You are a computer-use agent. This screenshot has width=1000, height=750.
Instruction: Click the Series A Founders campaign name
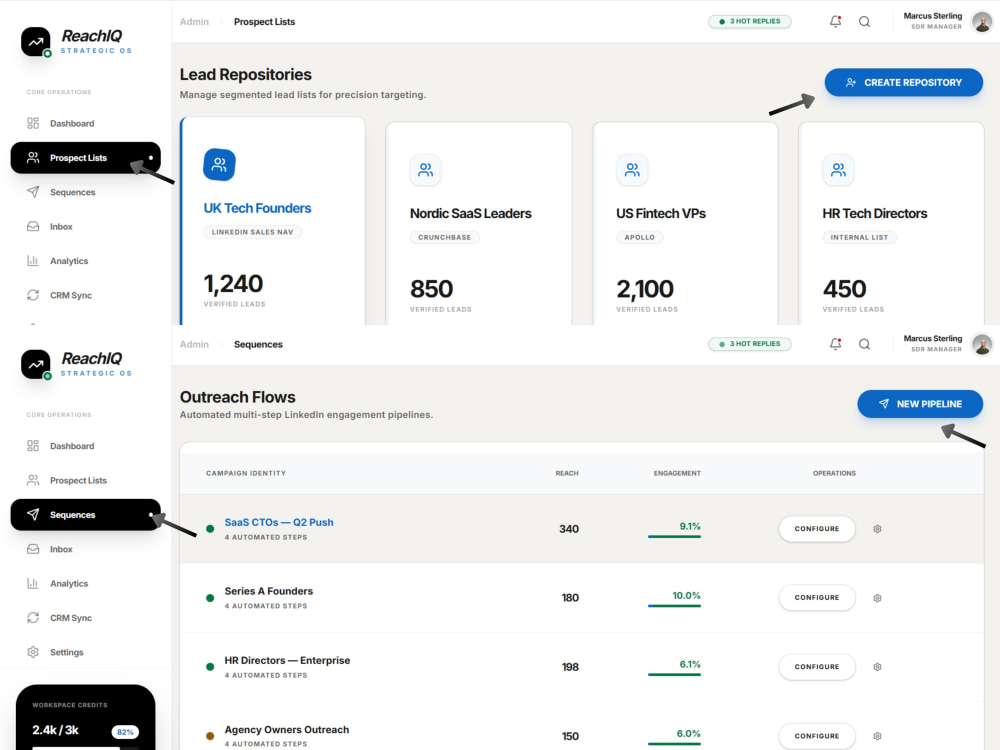pyautogui.click(x=268, y=591)
